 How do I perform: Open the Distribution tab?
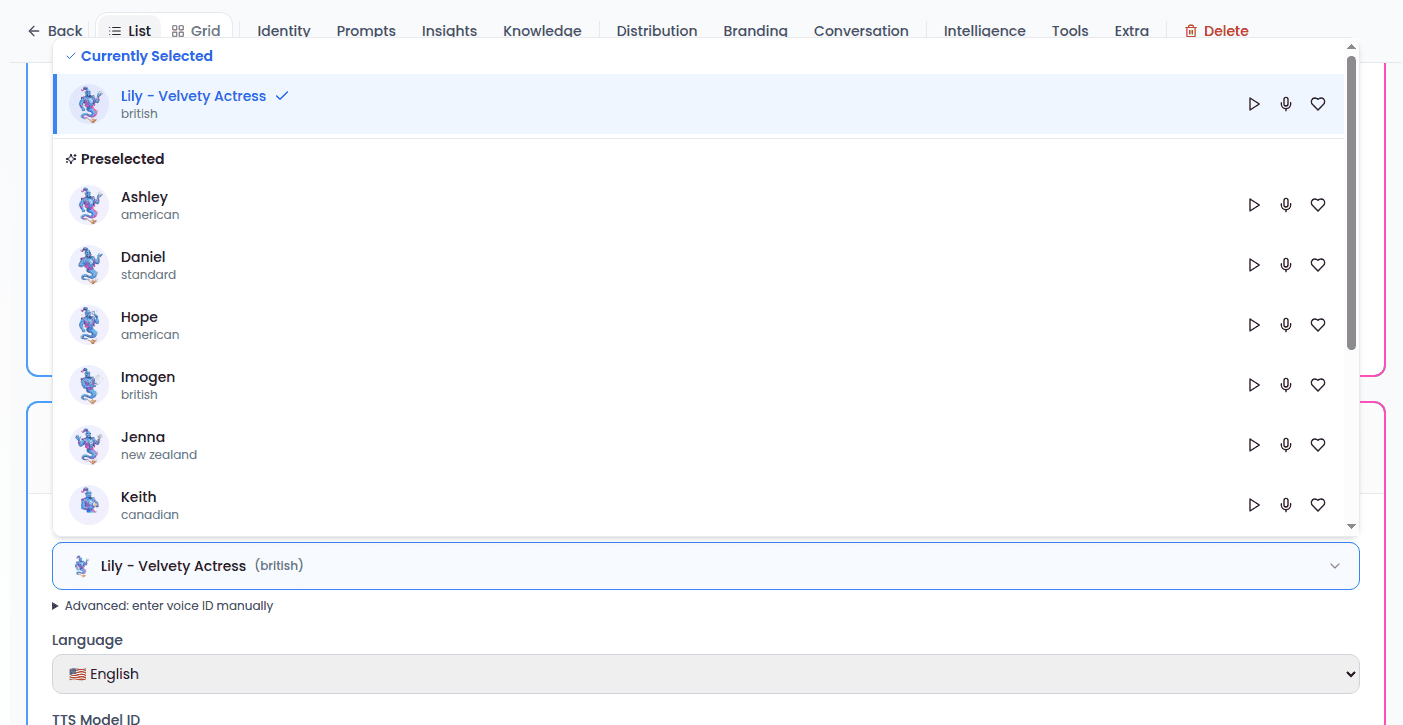pyautogui.click(x=657, y=31)
